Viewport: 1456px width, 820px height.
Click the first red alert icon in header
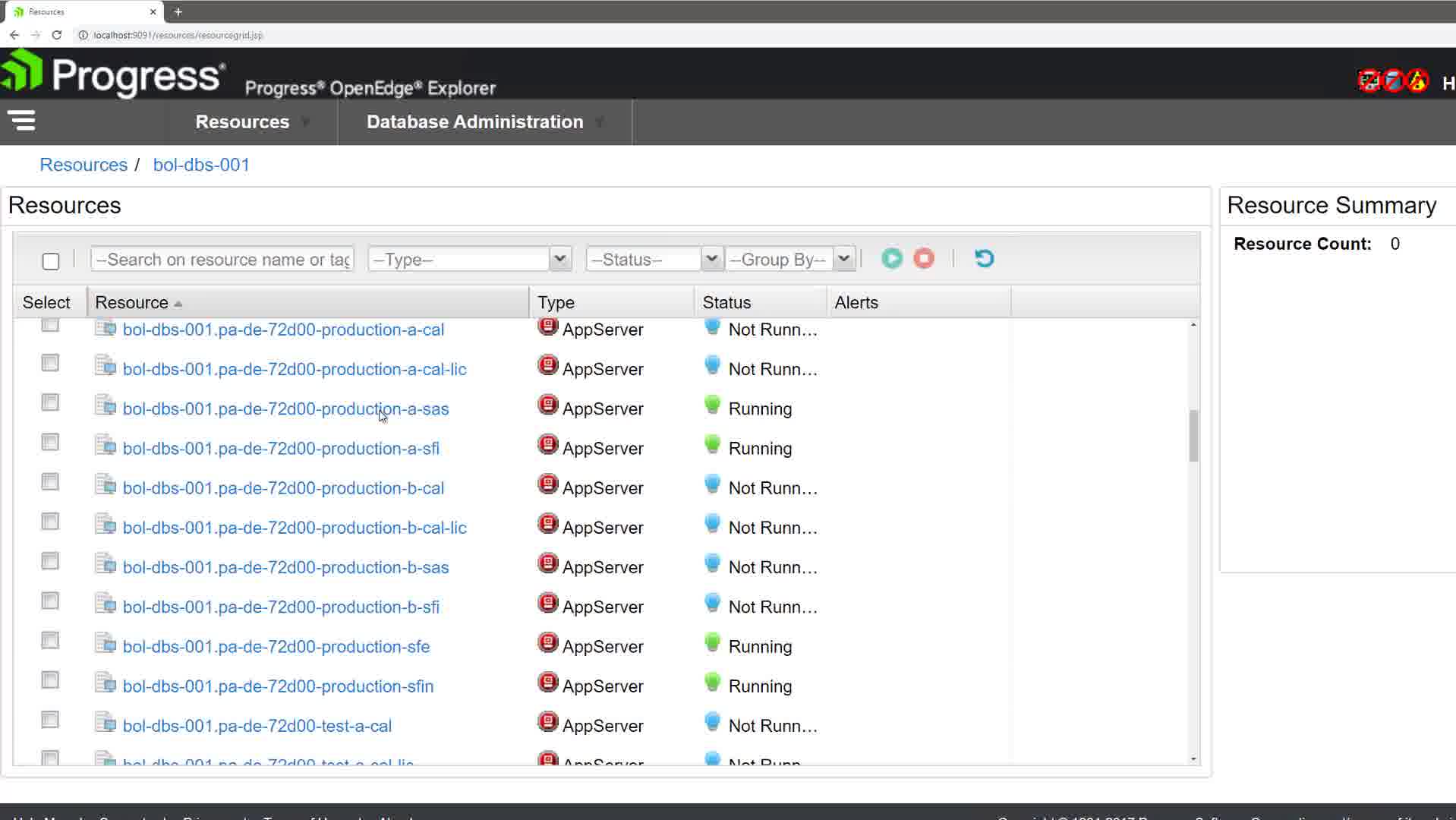[1369, 80]
